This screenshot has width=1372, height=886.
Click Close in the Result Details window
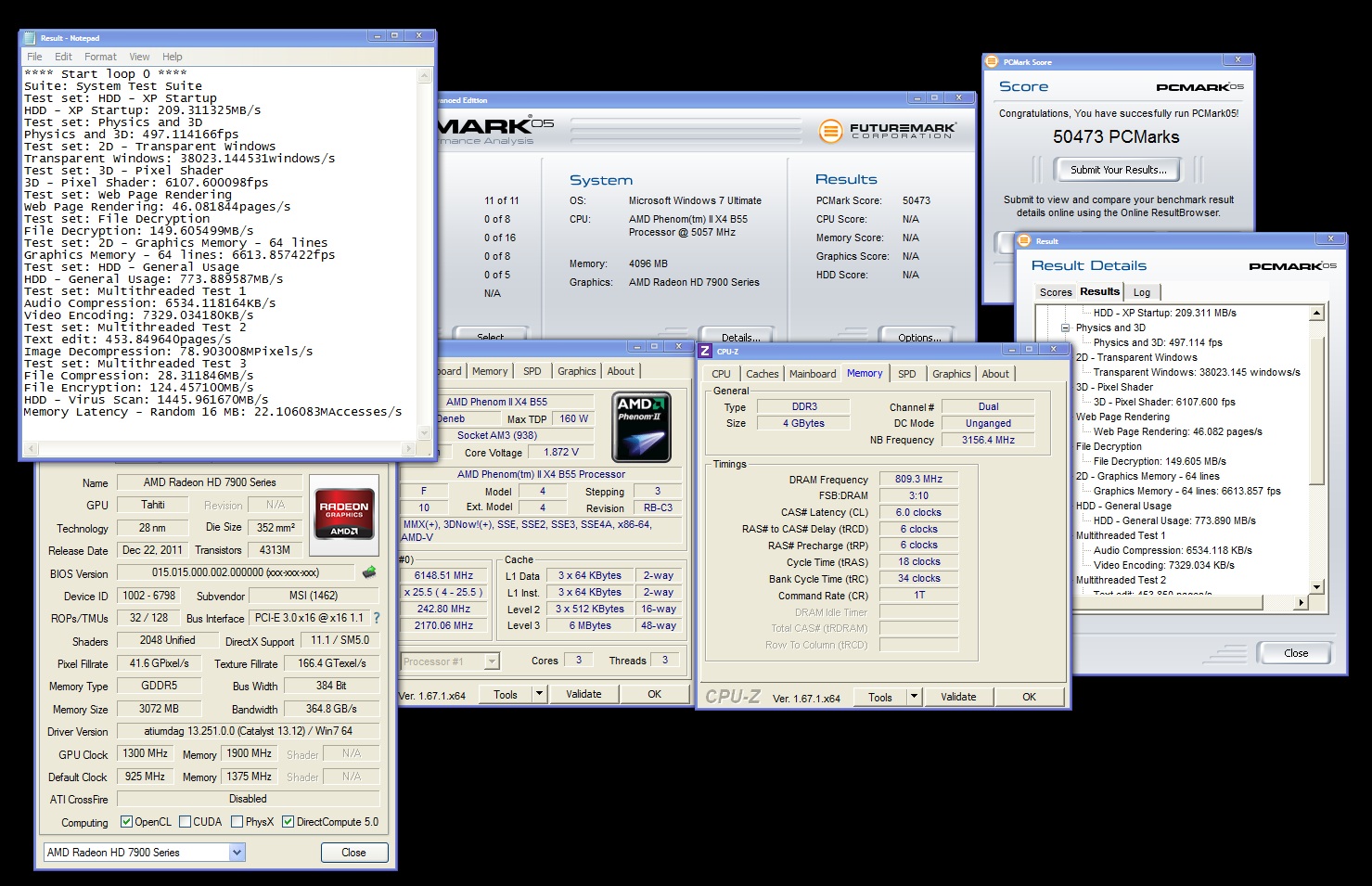(1296, 653)
